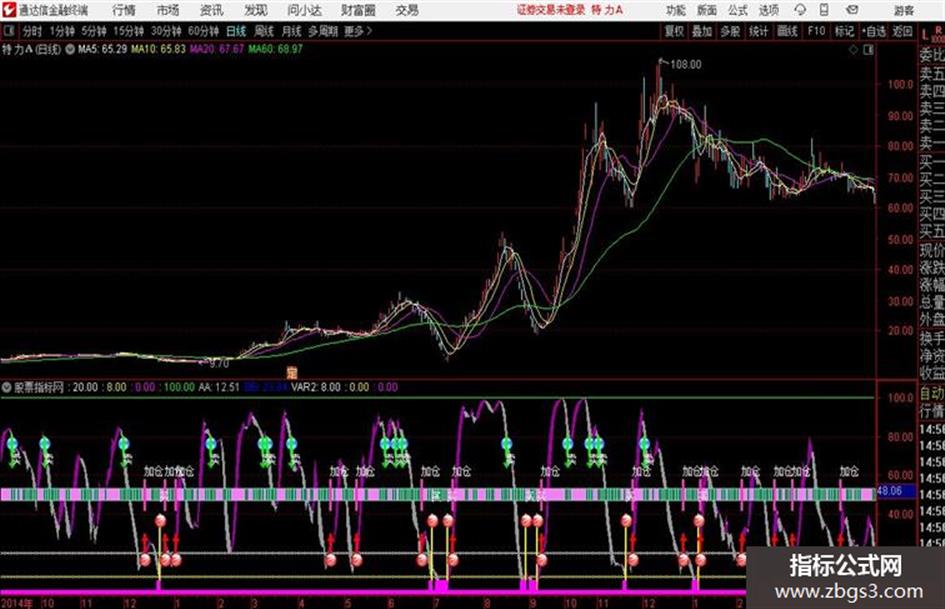Open the 股票指标网 indicator dropdown icon
The image size is (945, 609).
(7, 388)
